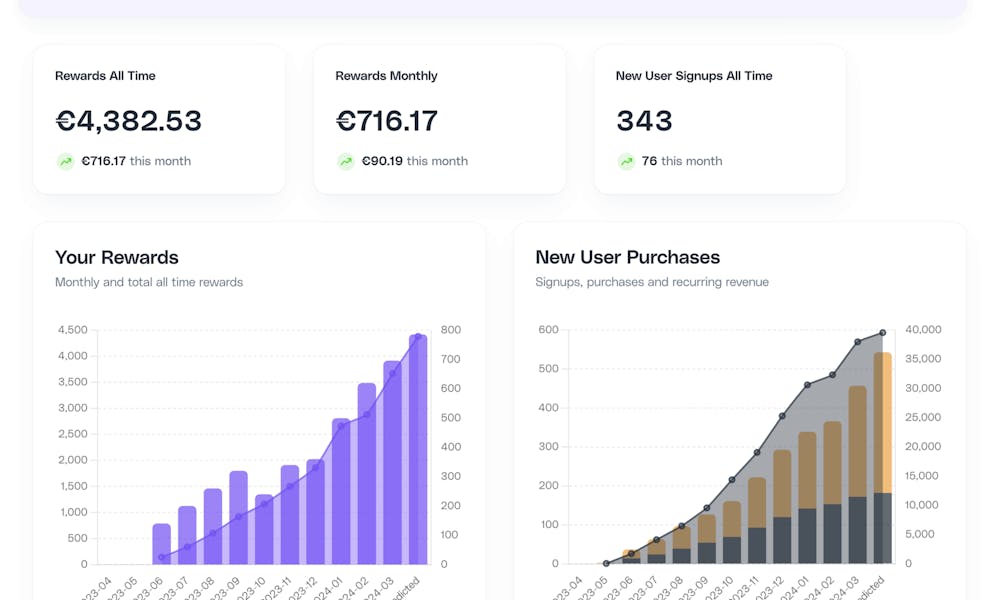The height and width of the screenshot is (600, 1000).
Task: Open the Rewards All Time €4,382.53 card
Action: click(159, 119)
